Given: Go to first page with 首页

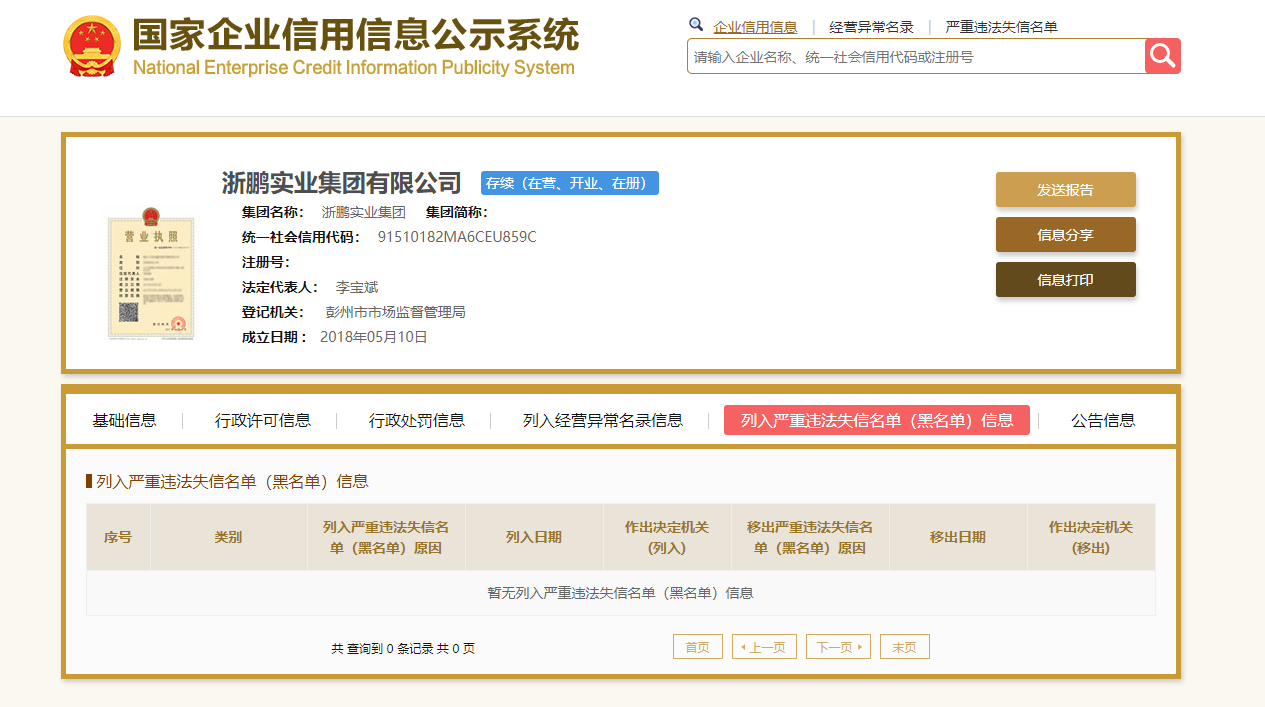Looking at the screenshot, I should click(698, 647).
